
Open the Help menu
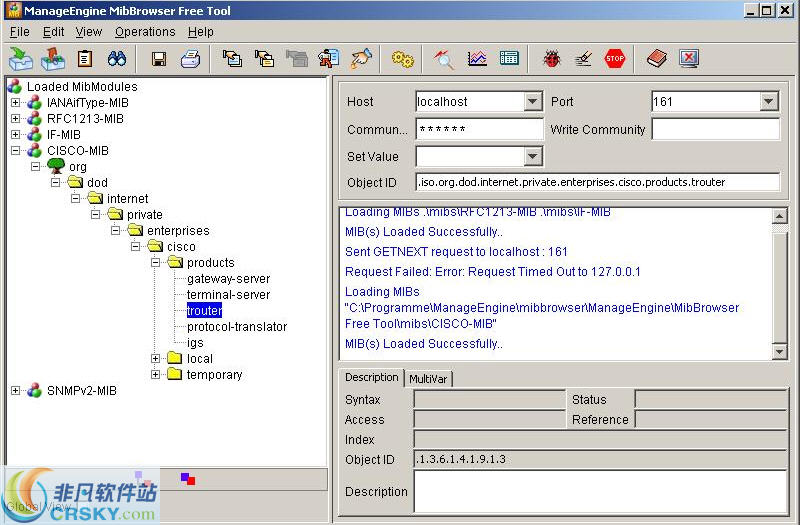(x=201, y=32)
